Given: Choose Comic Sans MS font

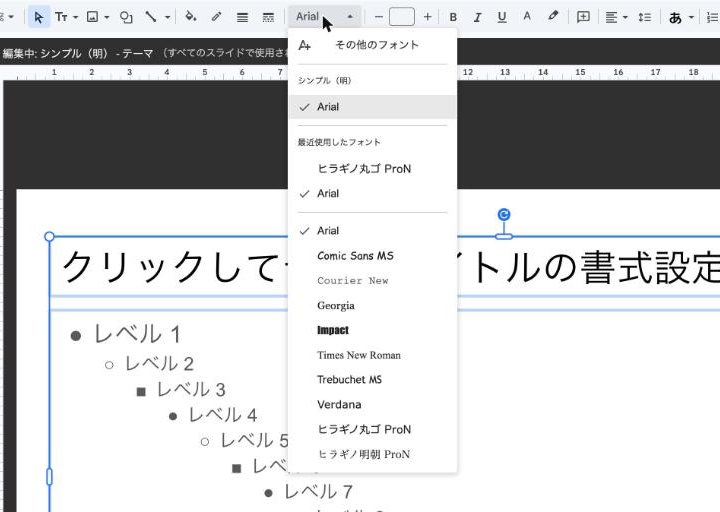Looking at the screenshot, I should (x=372, y=256).
